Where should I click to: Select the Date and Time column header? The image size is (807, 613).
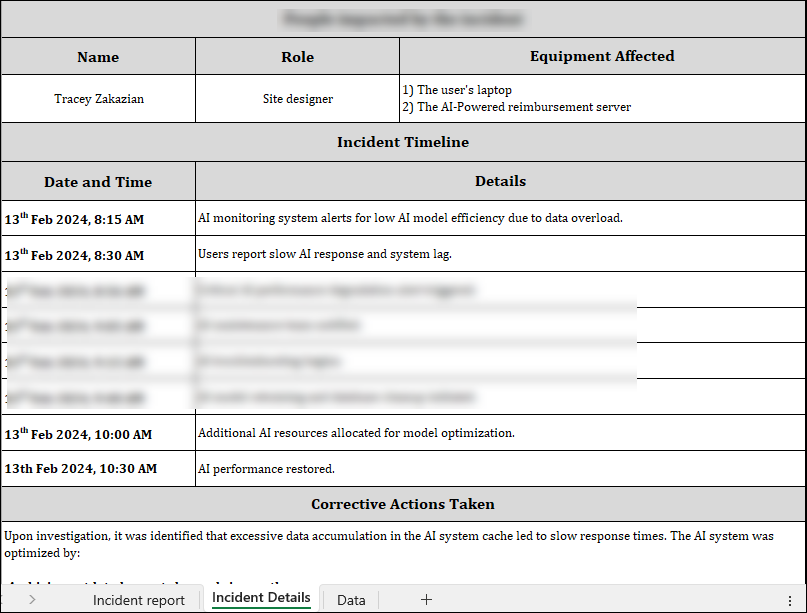[98, 182]
